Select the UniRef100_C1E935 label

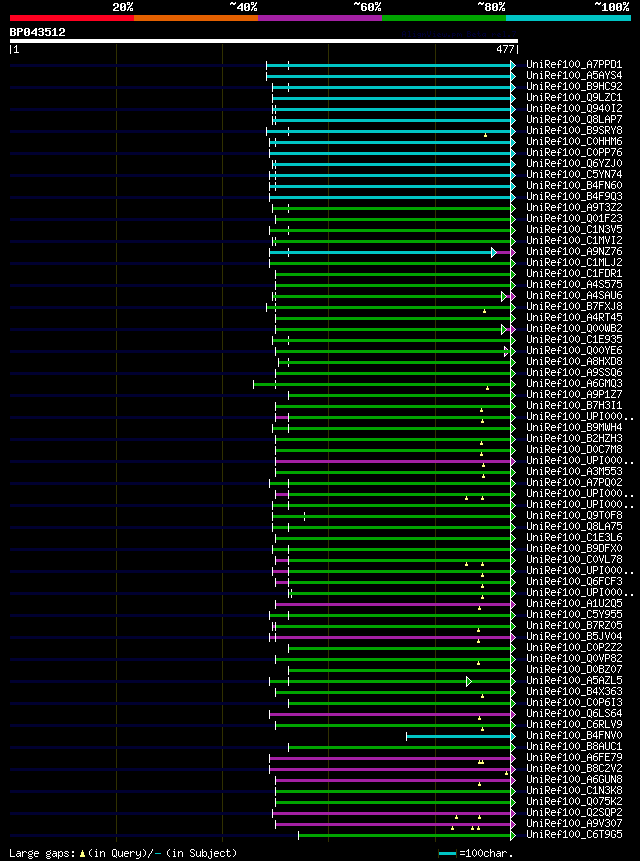574,339
